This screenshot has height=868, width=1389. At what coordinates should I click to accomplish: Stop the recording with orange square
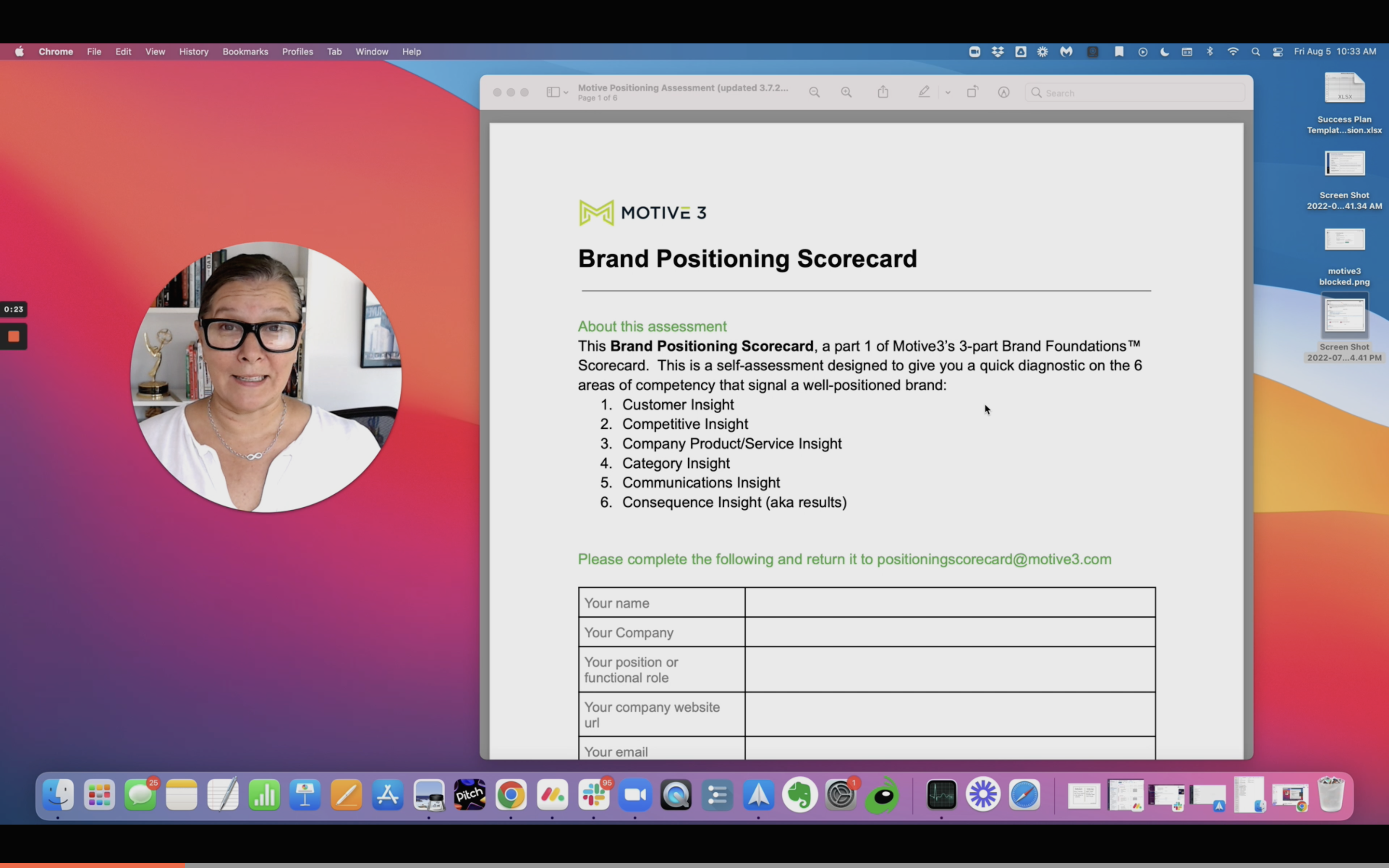pyautogui.click(x=14, y=337)
